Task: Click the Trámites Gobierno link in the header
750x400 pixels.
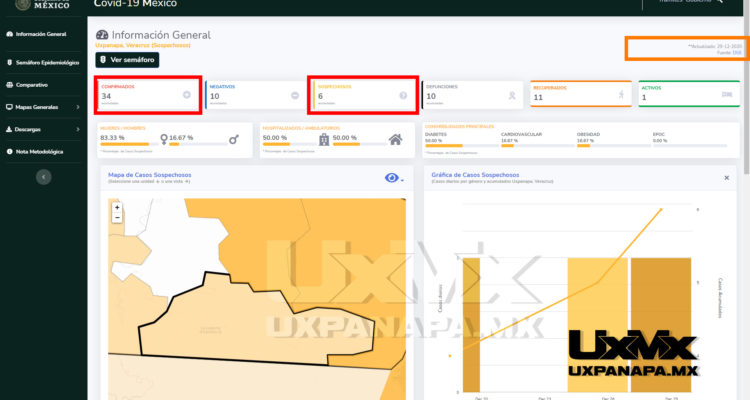Action: tap(685, 1)
